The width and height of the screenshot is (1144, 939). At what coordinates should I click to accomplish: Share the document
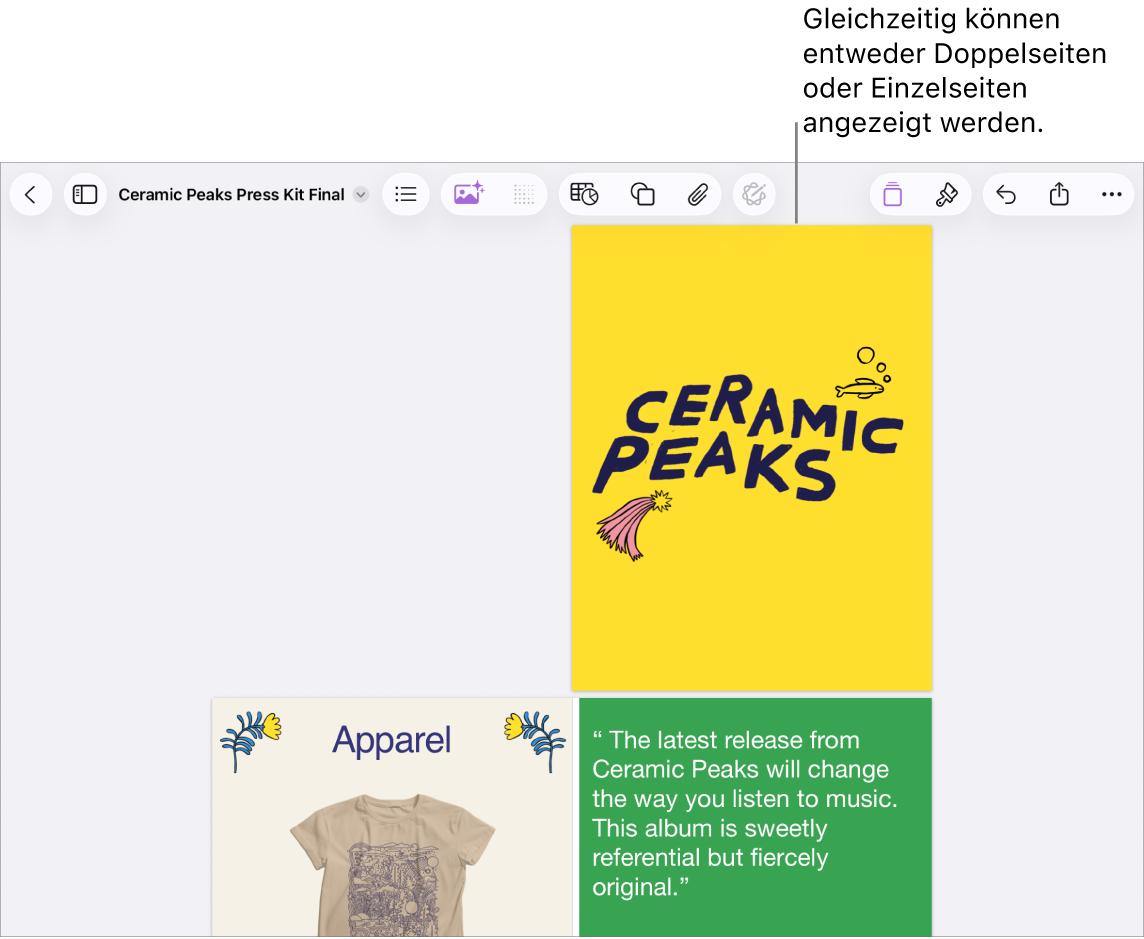click(x=1059, y=194)
